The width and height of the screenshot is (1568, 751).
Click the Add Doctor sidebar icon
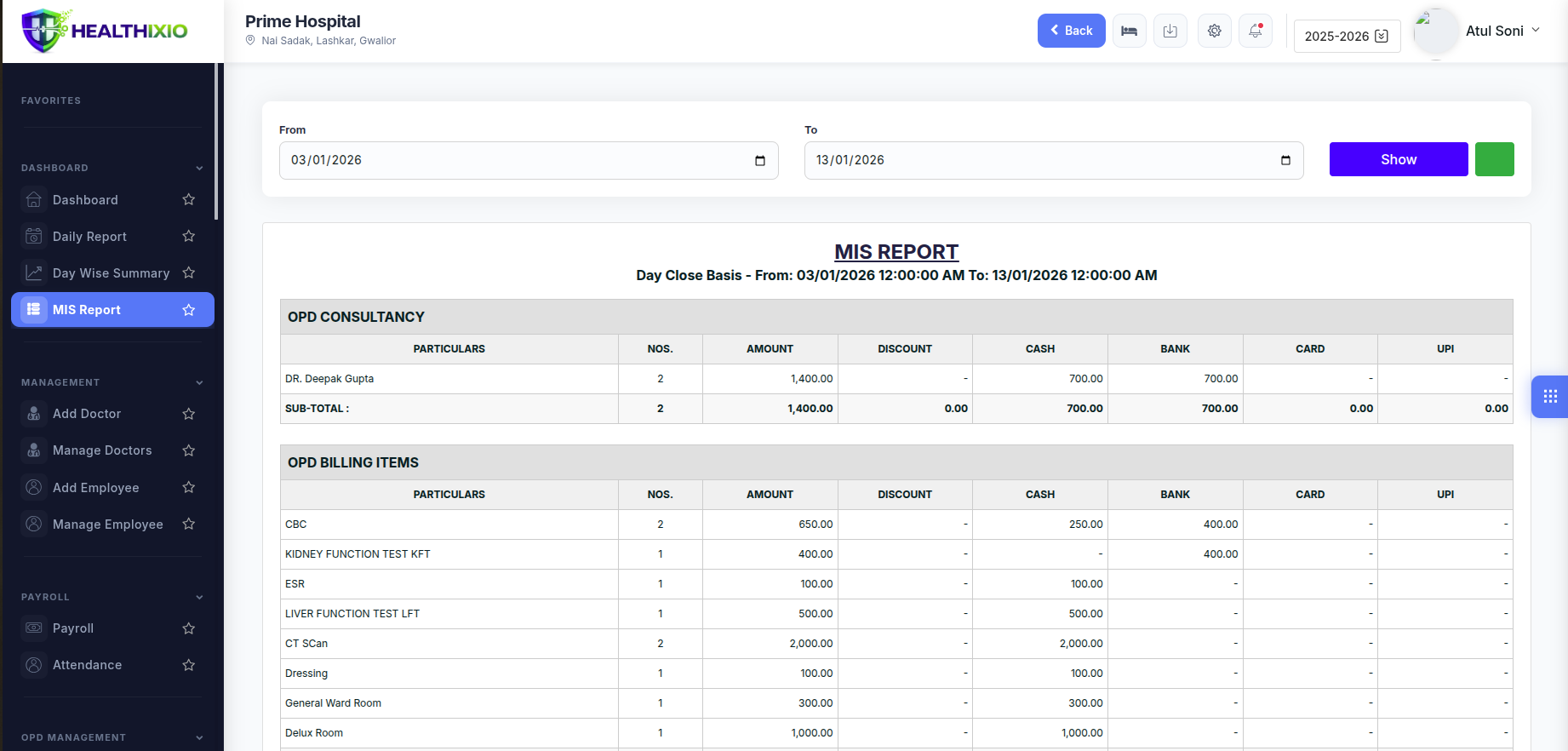point(34,413)
